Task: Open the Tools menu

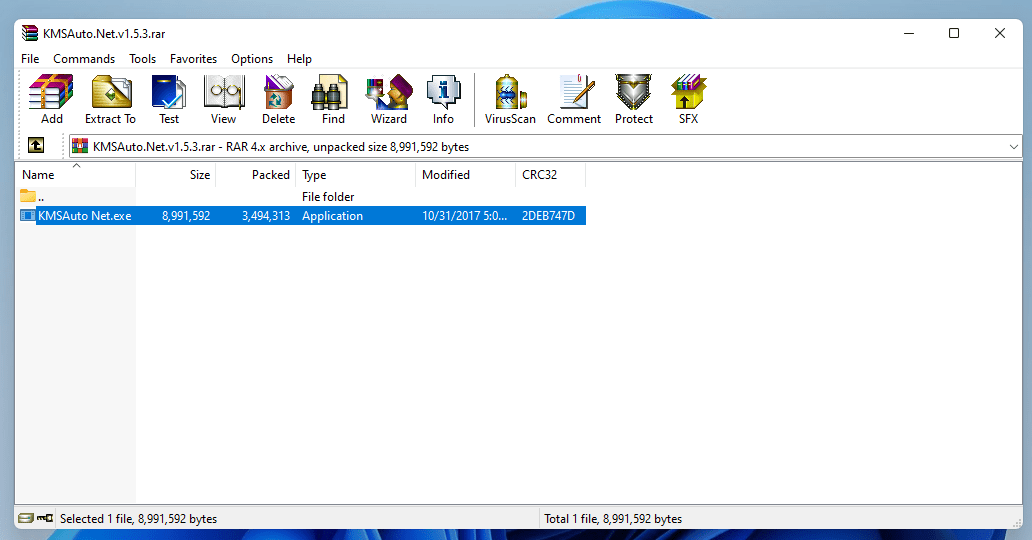Action: pyautogui.click(x=142, y=59)
